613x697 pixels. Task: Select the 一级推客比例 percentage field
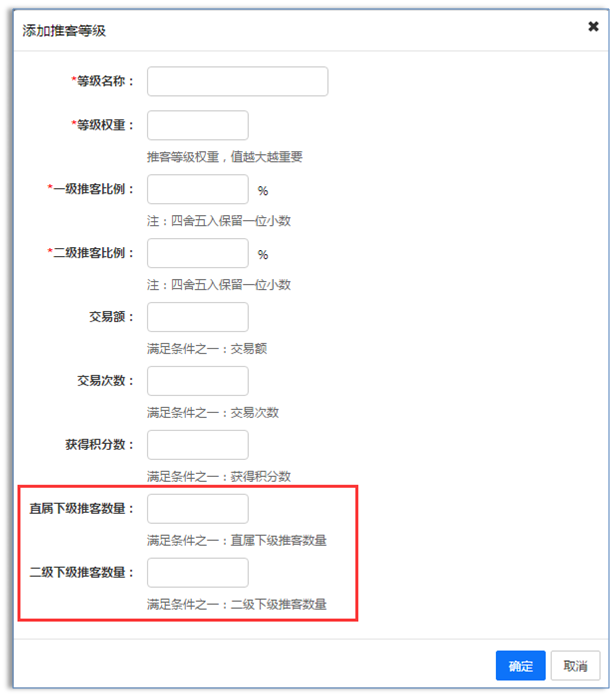click(198, 189)
